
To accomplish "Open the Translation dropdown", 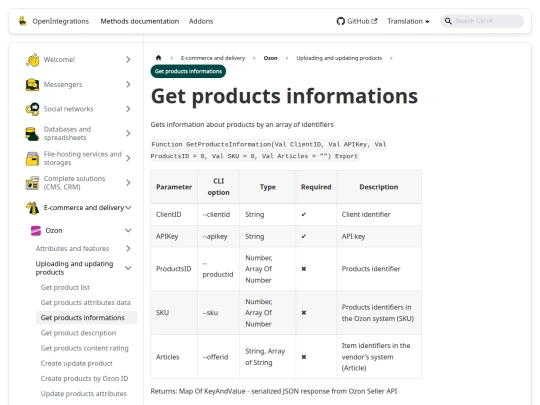I will coord(408,21).
